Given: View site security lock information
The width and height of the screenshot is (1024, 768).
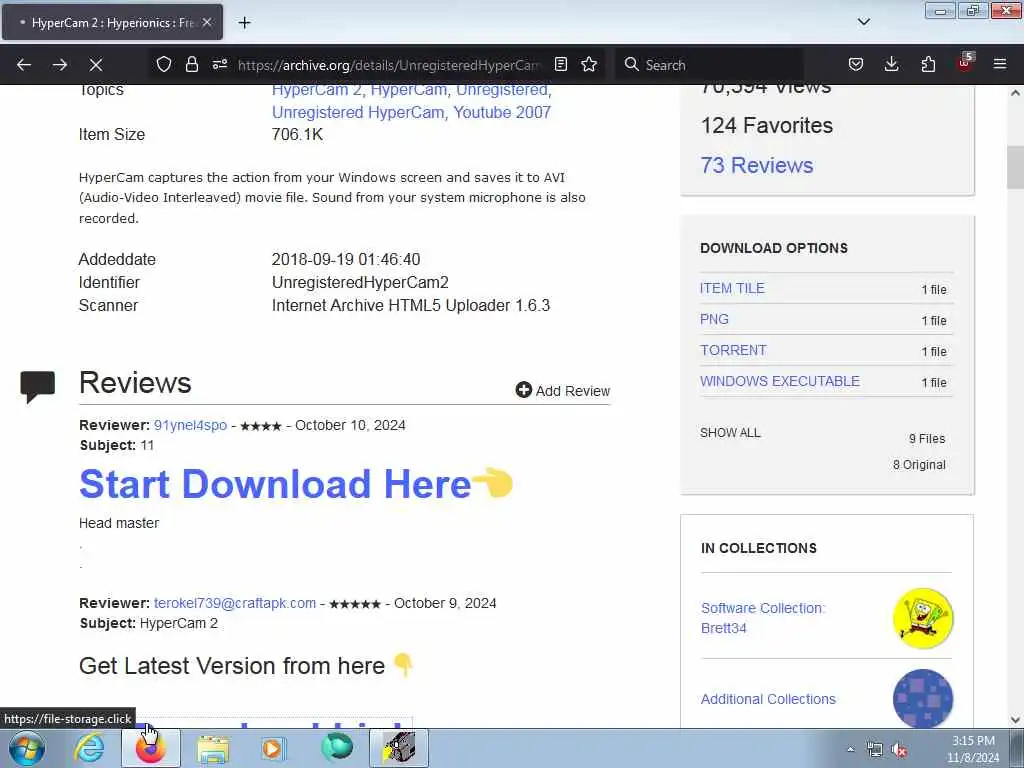Looking at the screenshot, I should tap(191, 64).
